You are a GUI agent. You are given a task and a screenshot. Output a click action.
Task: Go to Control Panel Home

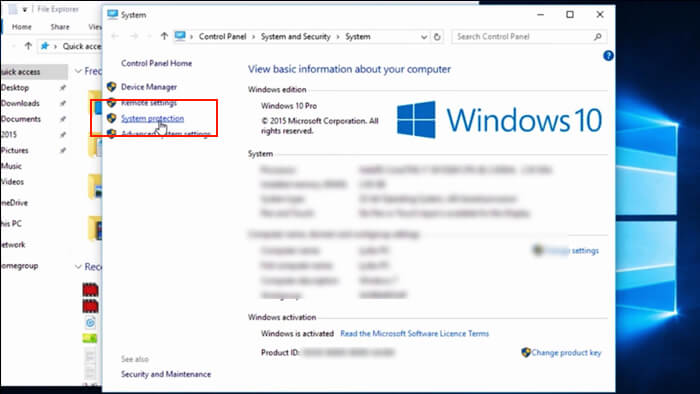point(156,63)
